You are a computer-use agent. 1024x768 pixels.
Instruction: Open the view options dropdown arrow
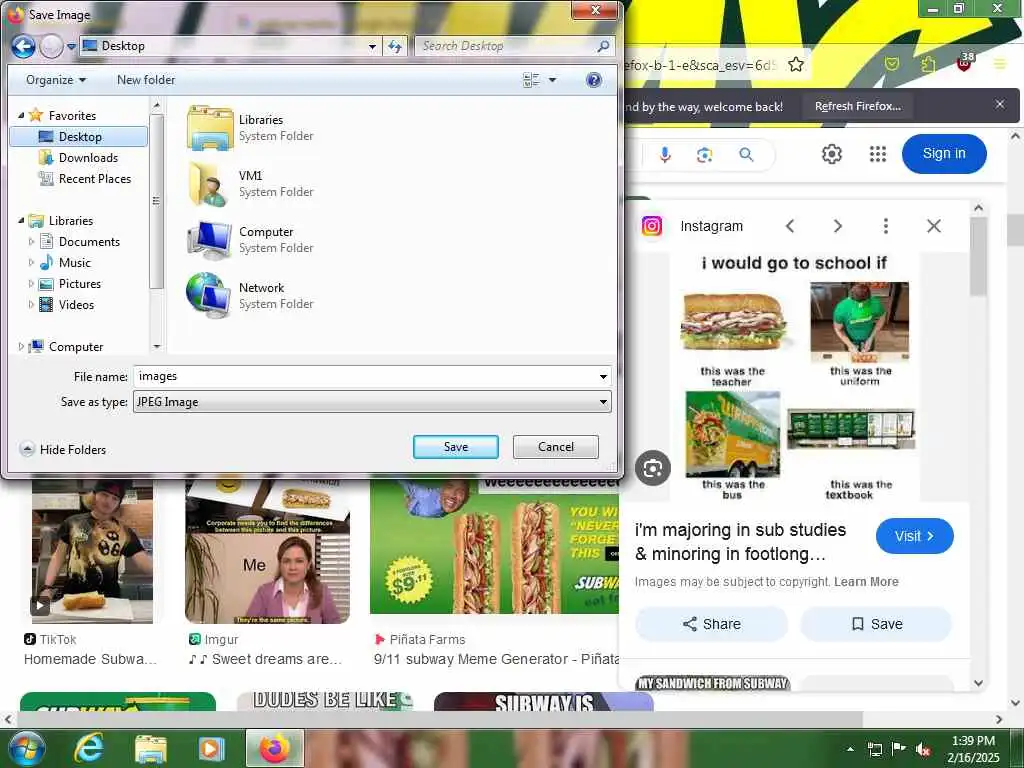coord(552,80)
